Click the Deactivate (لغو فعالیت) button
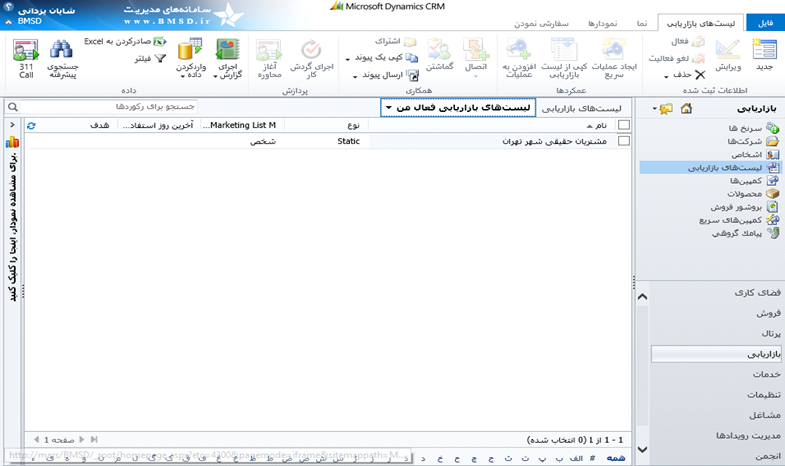 click(x=676, y=59)
